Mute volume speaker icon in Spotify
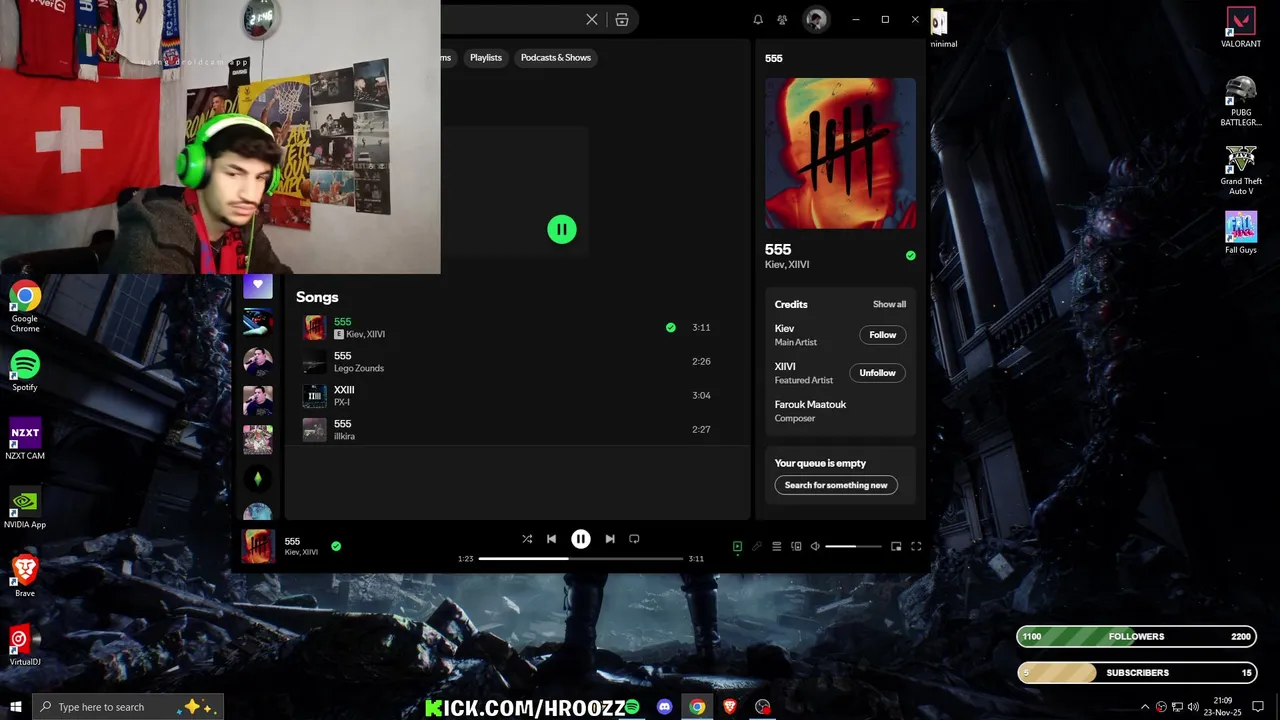 point(815,547)
